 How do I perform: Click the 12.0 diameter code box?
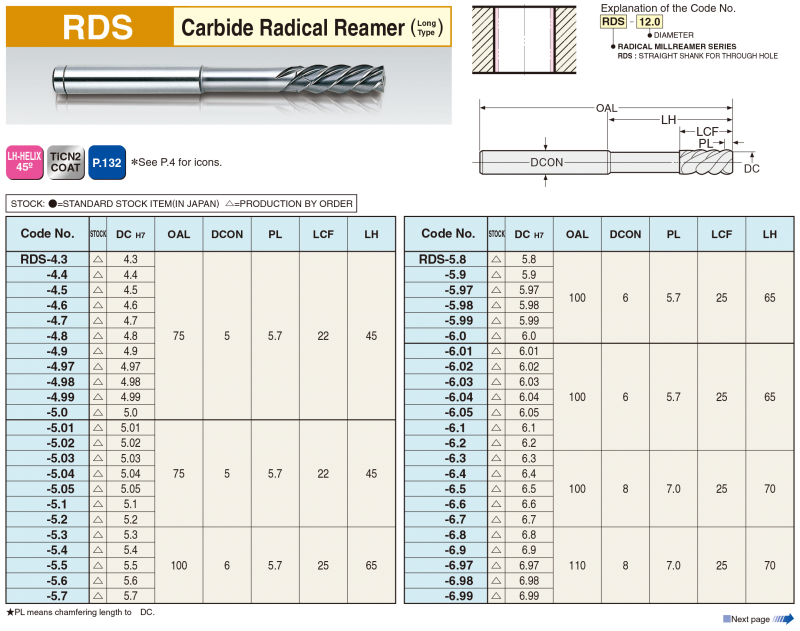click(x=651, y=21)
